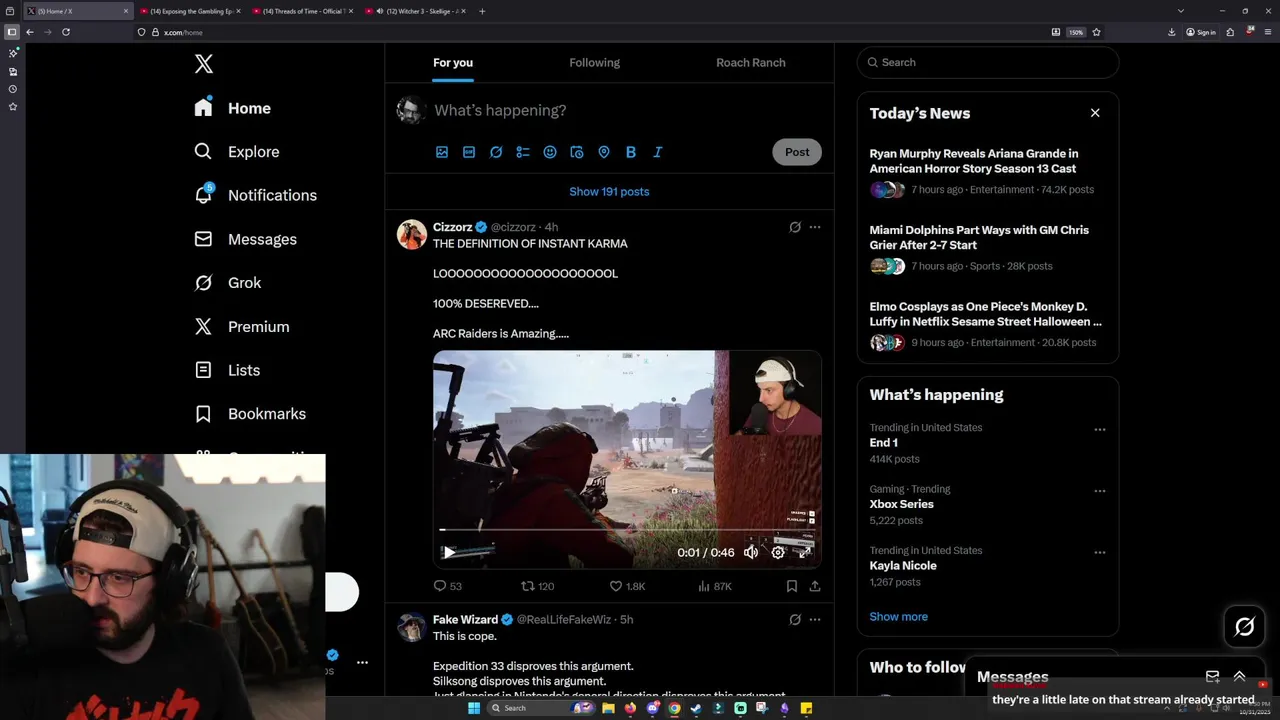Open Lists in the sidebar

point(227,370)
